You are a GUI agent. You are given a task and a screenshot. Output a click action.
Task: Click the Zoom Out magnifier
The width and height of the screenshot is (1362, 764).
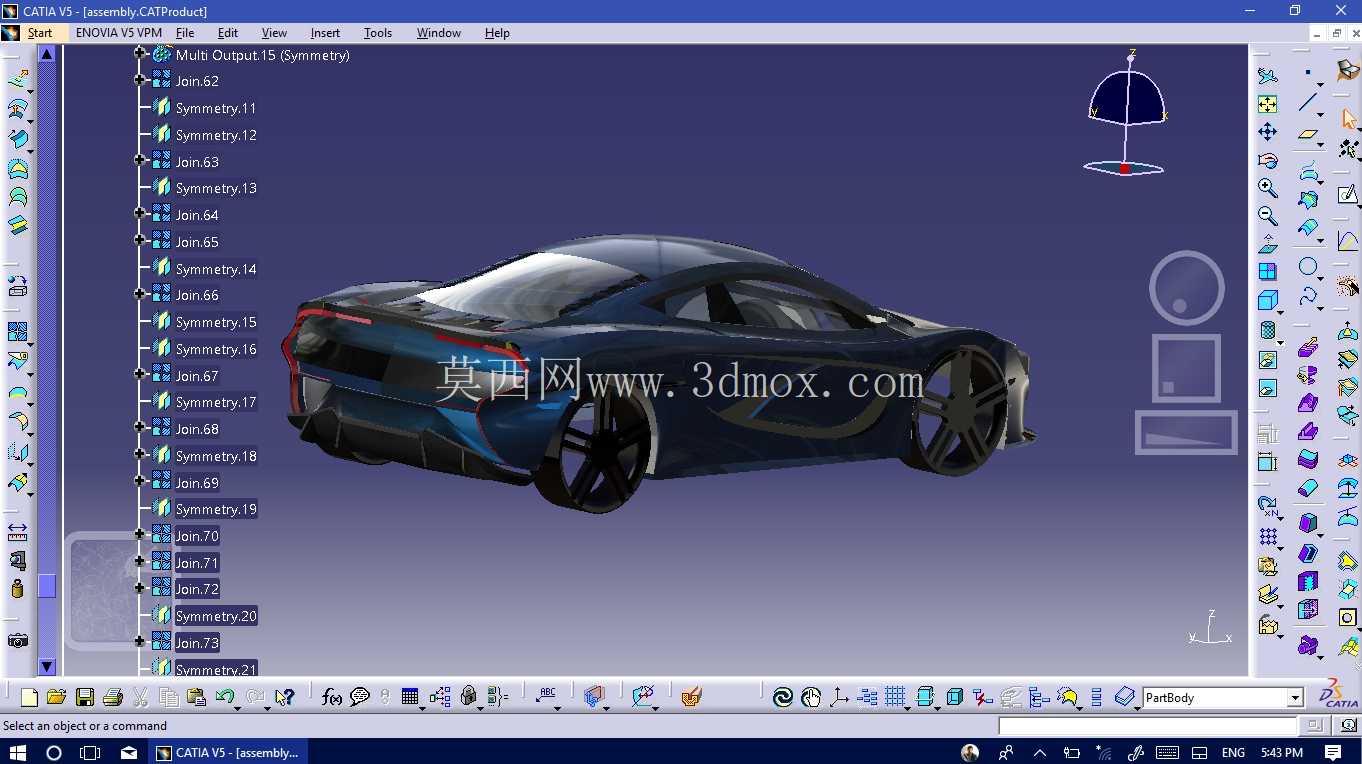click(1268, 216)
